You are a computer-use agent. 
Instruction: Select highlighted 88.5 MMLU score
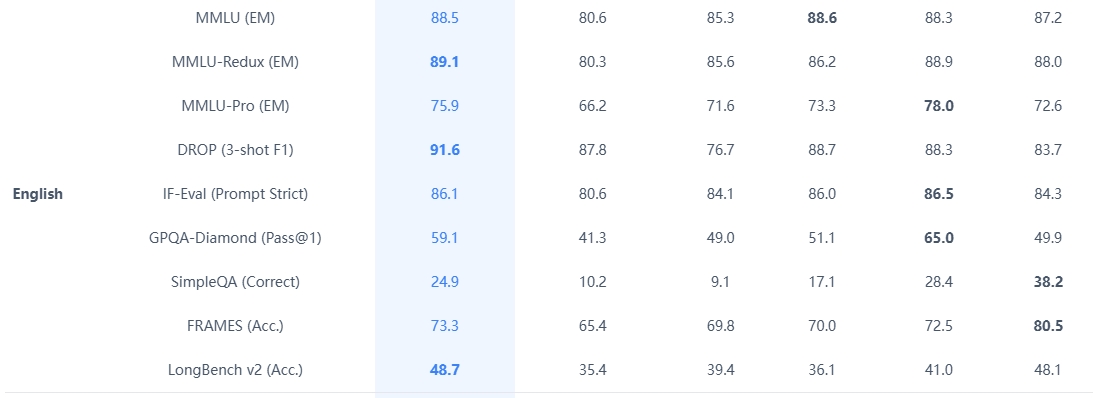tap(444, 18)
